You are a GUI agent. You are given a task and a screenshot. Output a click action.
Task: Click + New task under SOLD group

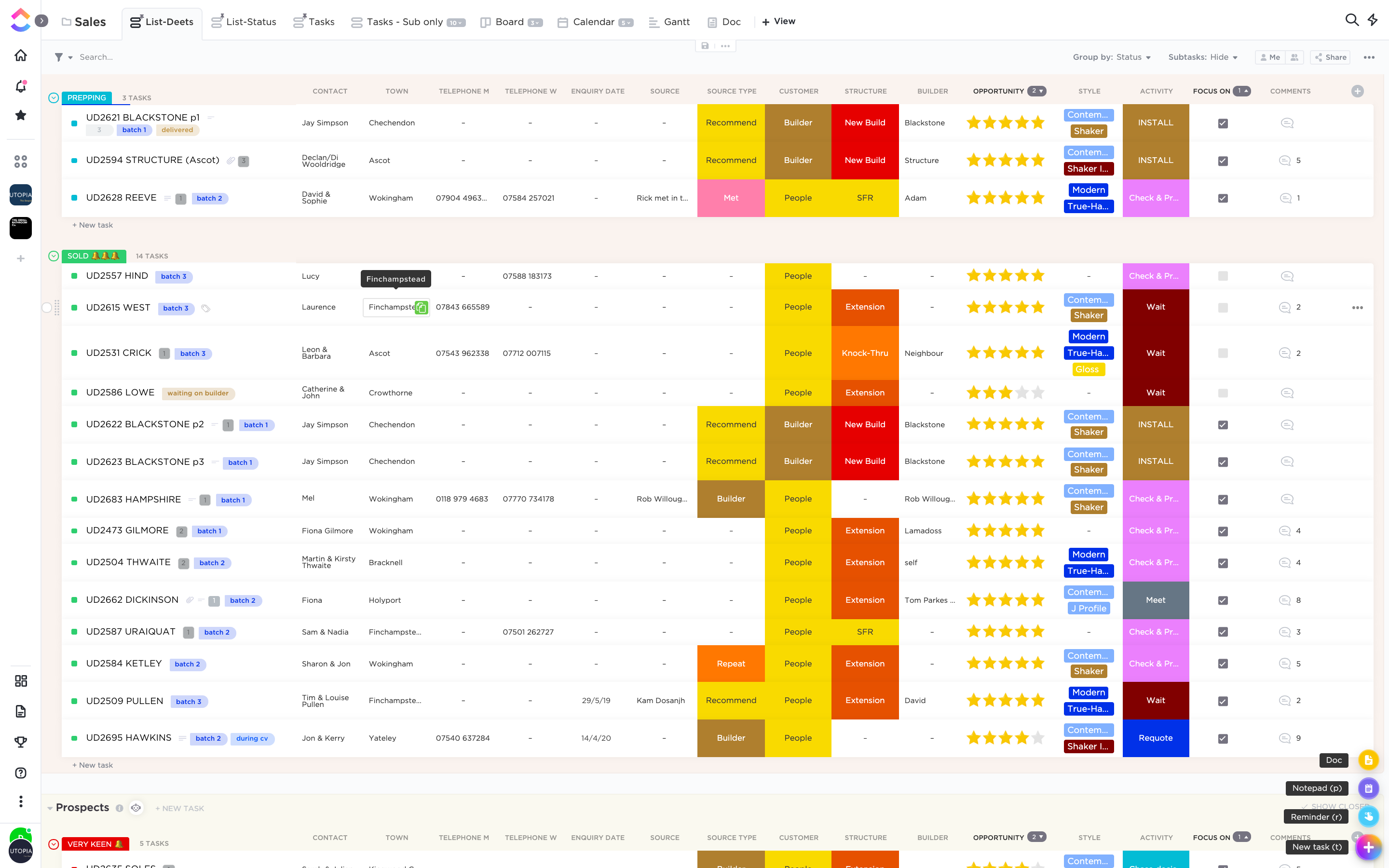tap(93, 765)
